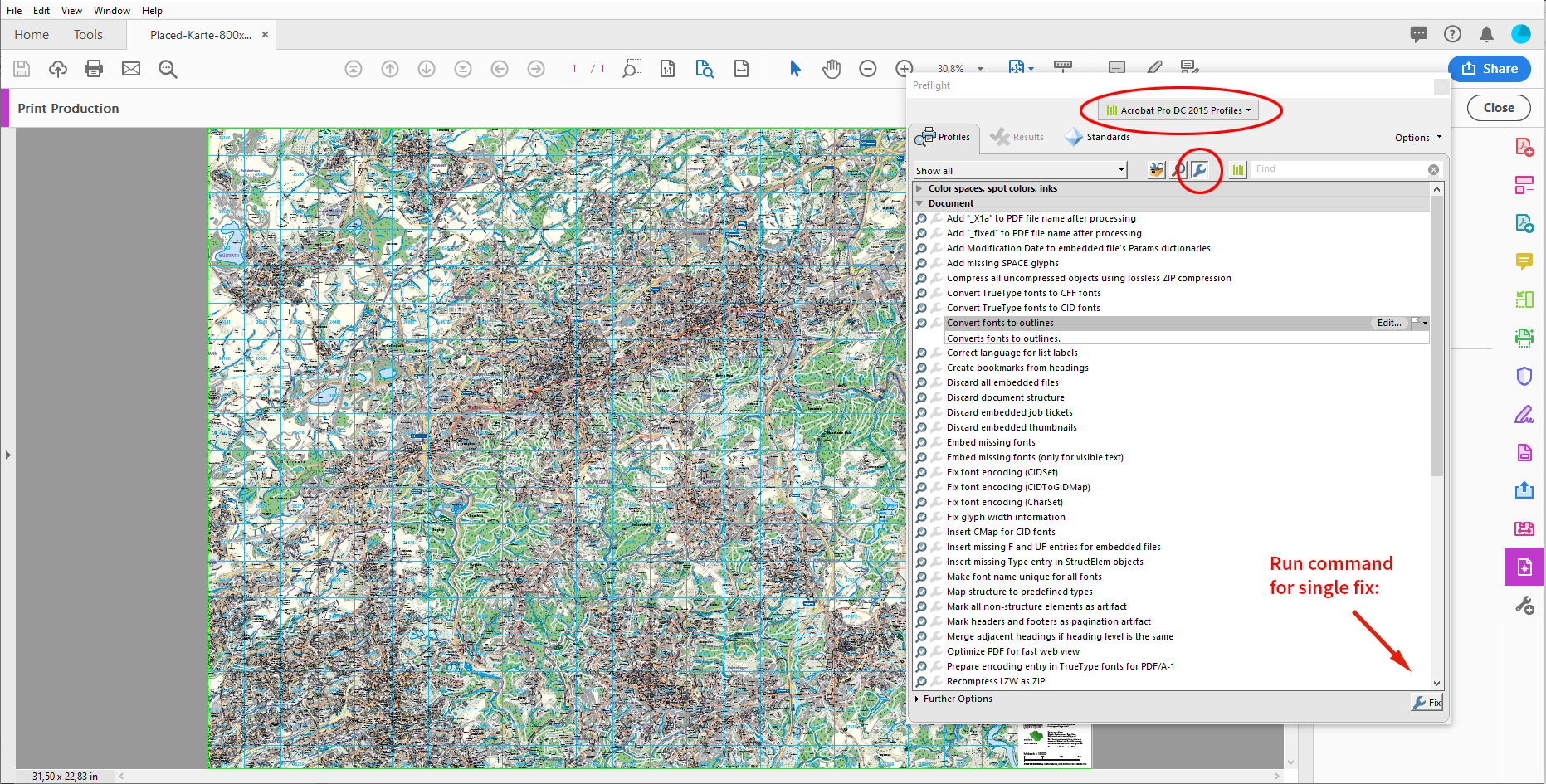Screen dimensions: 1546x784
Task: Upload document with the cloud share icon
Action: pyautogui.click(x=57, y=69)
